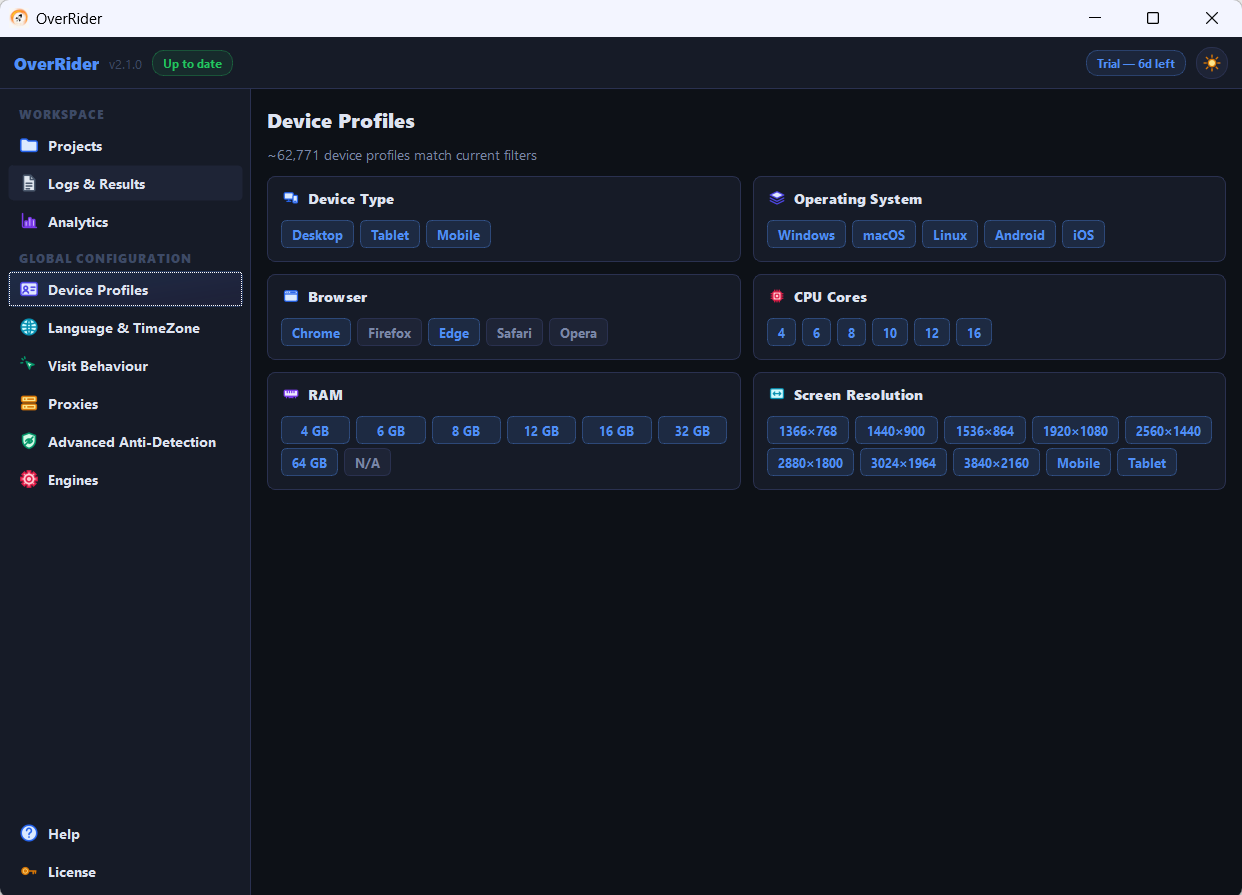The width and height of the screenshot is (1242, 895).
Task: Toggle the Desktop device type chip
Action: [x=317, y=235]
